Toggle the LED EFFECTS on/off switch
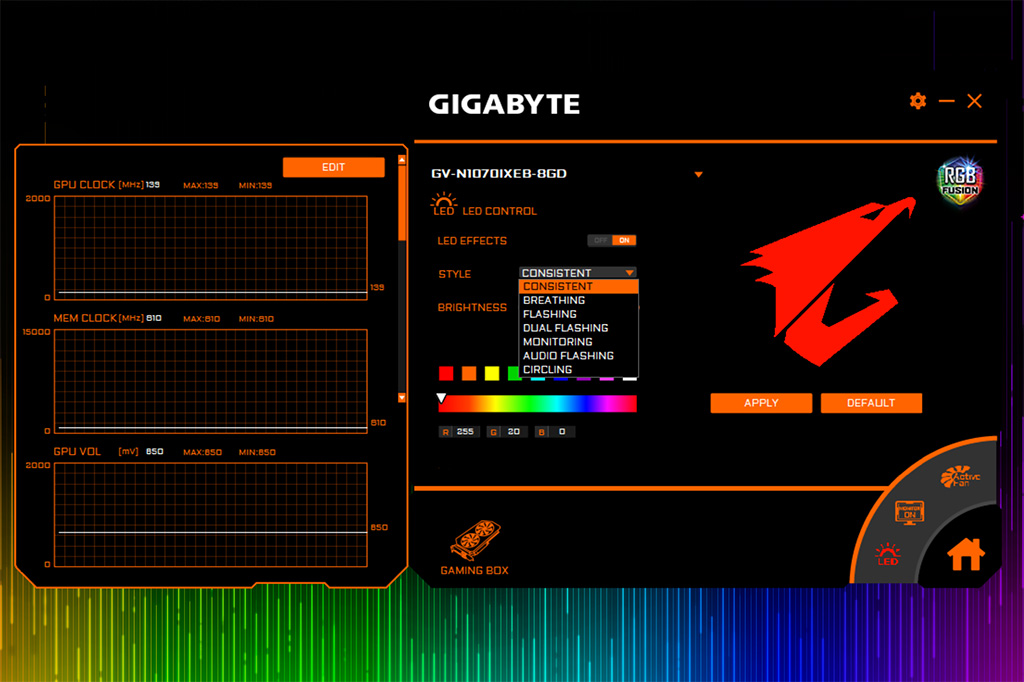The width and height of the screenshot is (1024, 682). pos(612,240)
